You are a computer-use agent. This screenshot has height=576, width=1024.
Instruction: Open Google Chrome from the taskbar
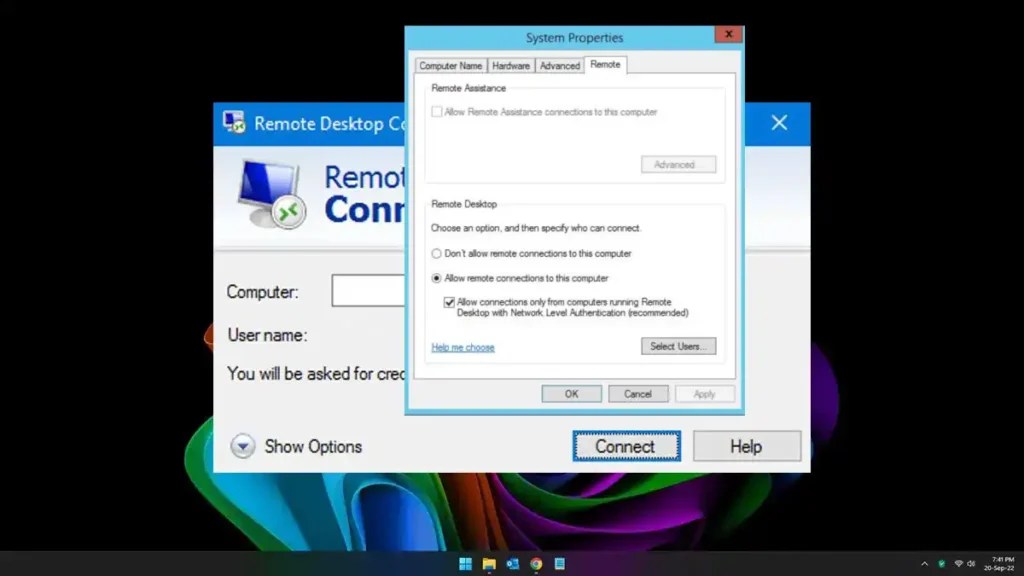(536, 563)
